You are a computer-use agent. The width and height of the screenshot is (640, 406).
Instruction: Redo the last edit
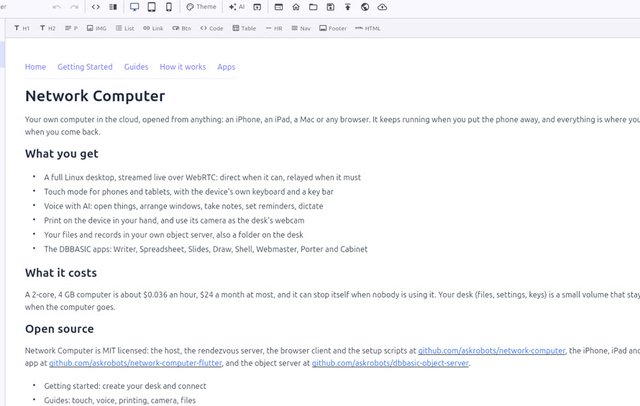(x=74, y=7)
